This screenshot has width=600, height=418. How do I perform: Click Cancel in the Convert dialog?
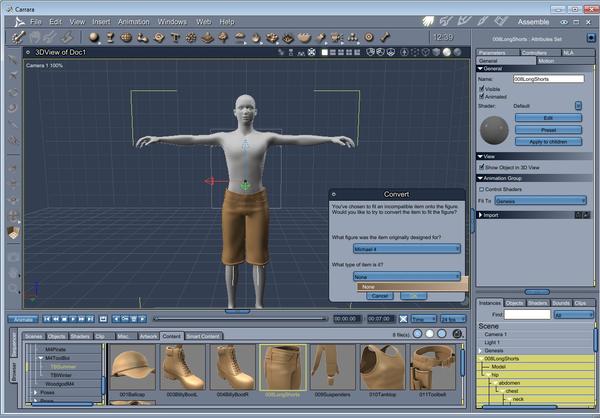379,296
